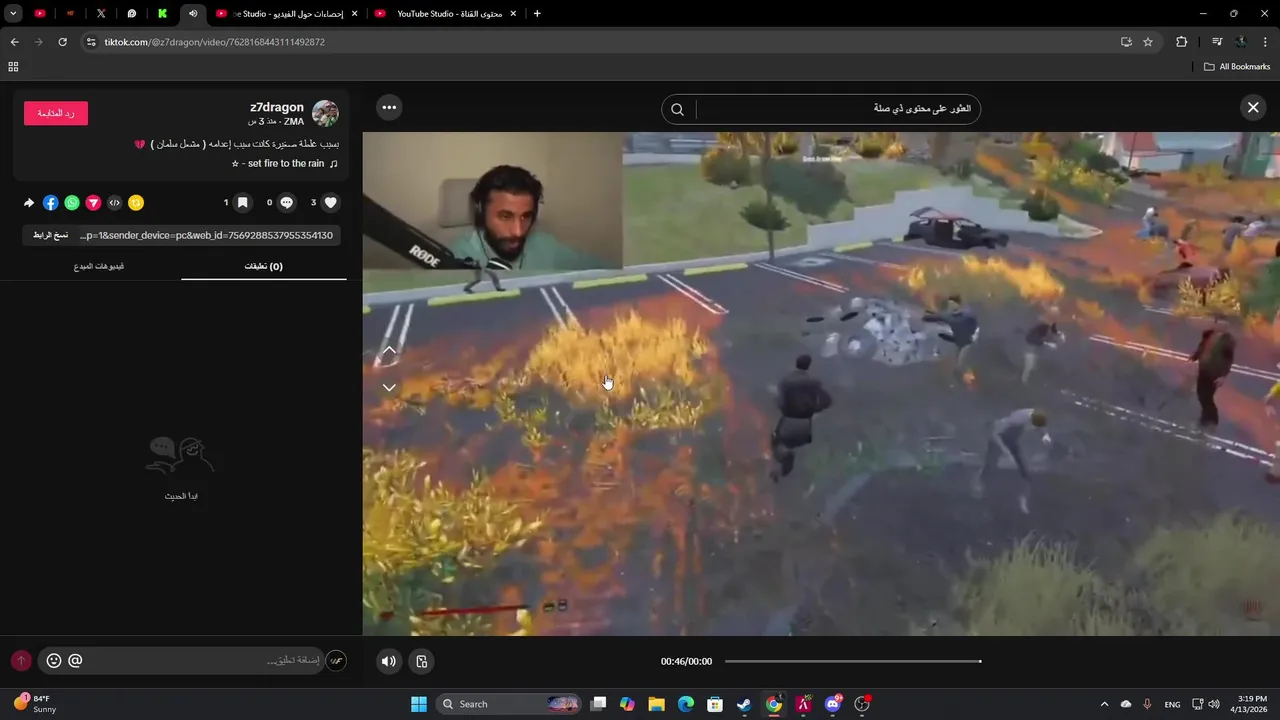Open the emoji picker in comment box
1280x720 pixels.
[54, 661]
